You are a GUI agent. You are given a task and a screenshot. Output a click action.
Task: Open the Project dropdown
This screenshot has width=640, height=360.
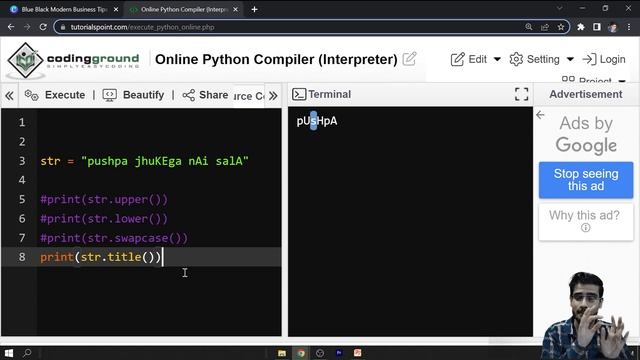[594, 80]
